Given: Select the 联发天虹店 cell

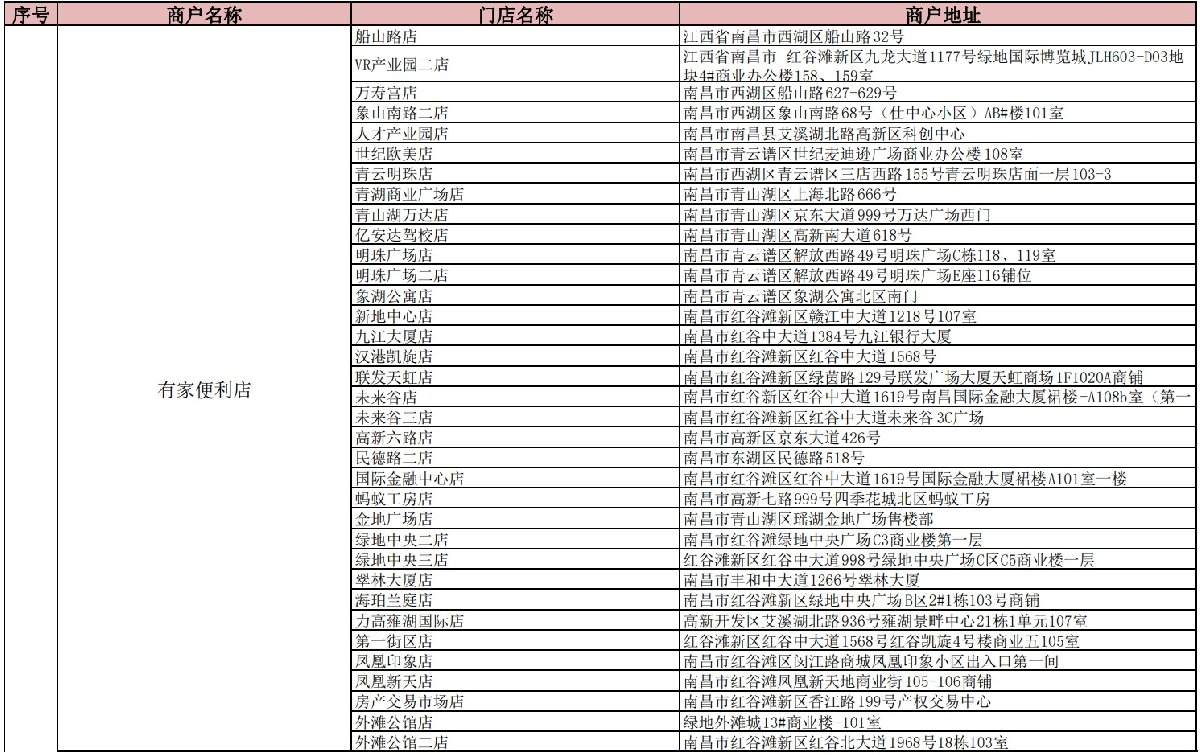Looking at the screenshot, I should point(515,377).
